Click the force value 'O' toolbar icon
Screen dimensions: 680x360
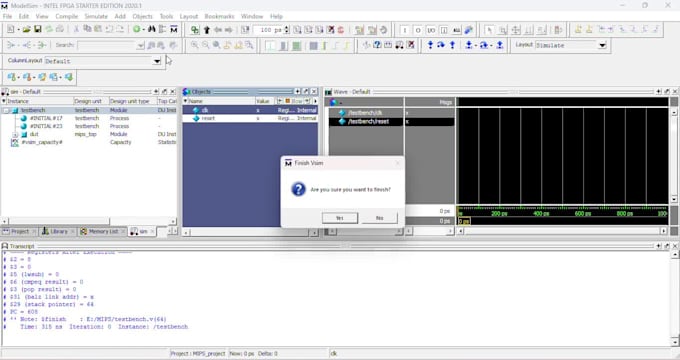[x=418, y=30]
